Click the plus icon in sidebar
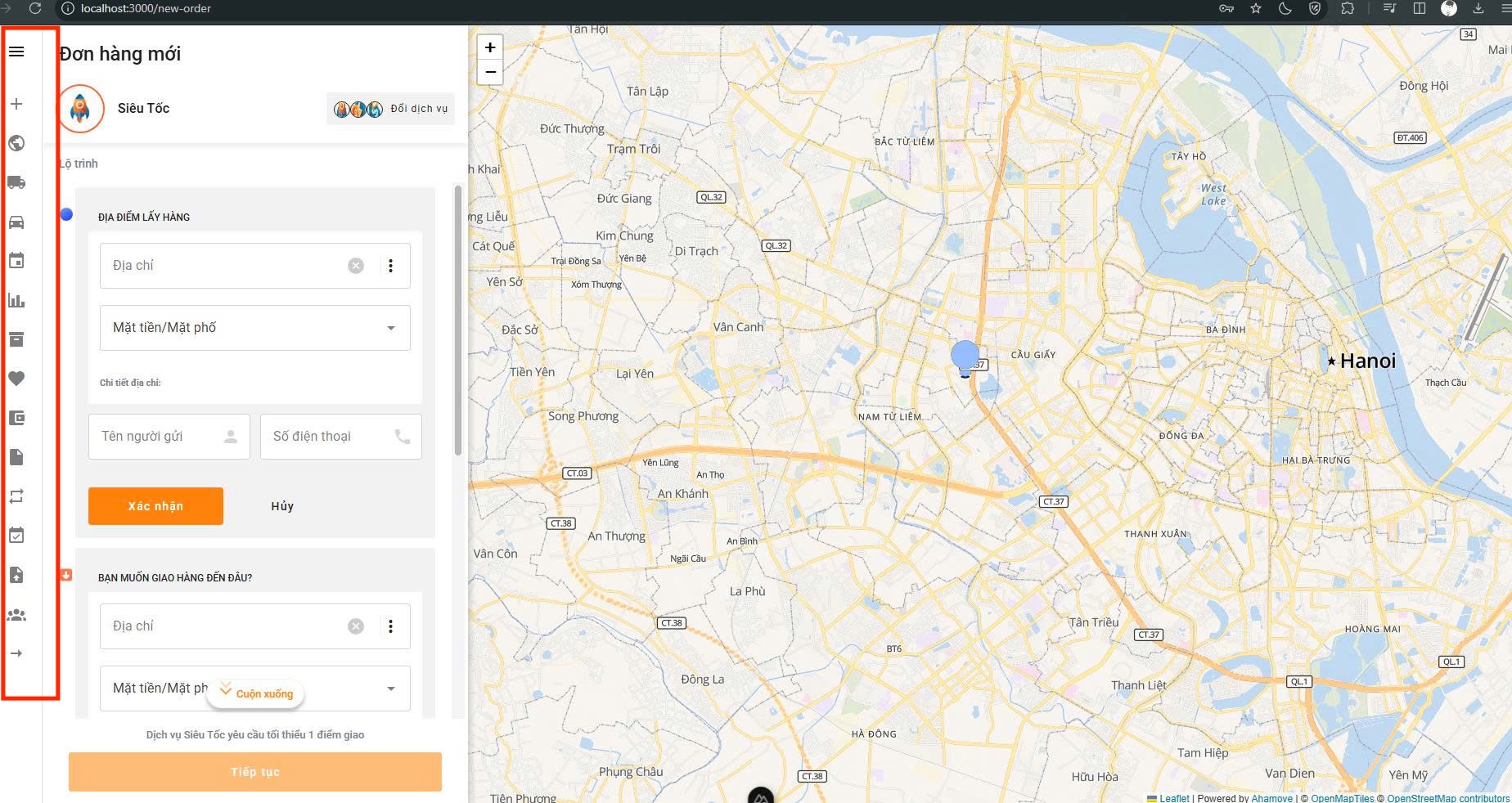The image size is (1512, 803). coord(16,104)
